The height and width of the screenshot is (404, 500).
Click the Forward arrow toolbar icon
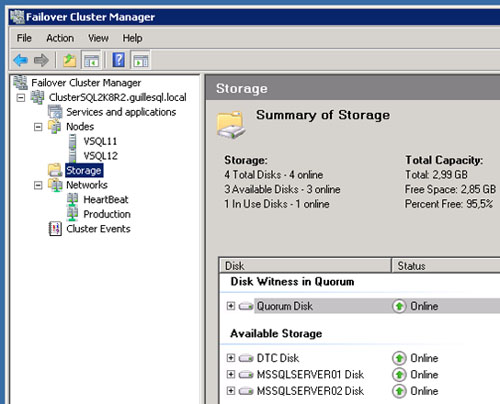click(x=41, y=60)
